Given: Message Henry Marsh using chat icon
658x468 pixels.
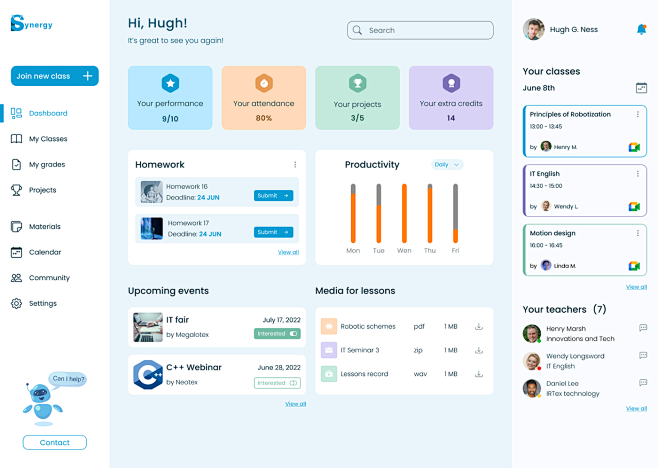Looking at the screenshot, I should (x=643, y=328).
